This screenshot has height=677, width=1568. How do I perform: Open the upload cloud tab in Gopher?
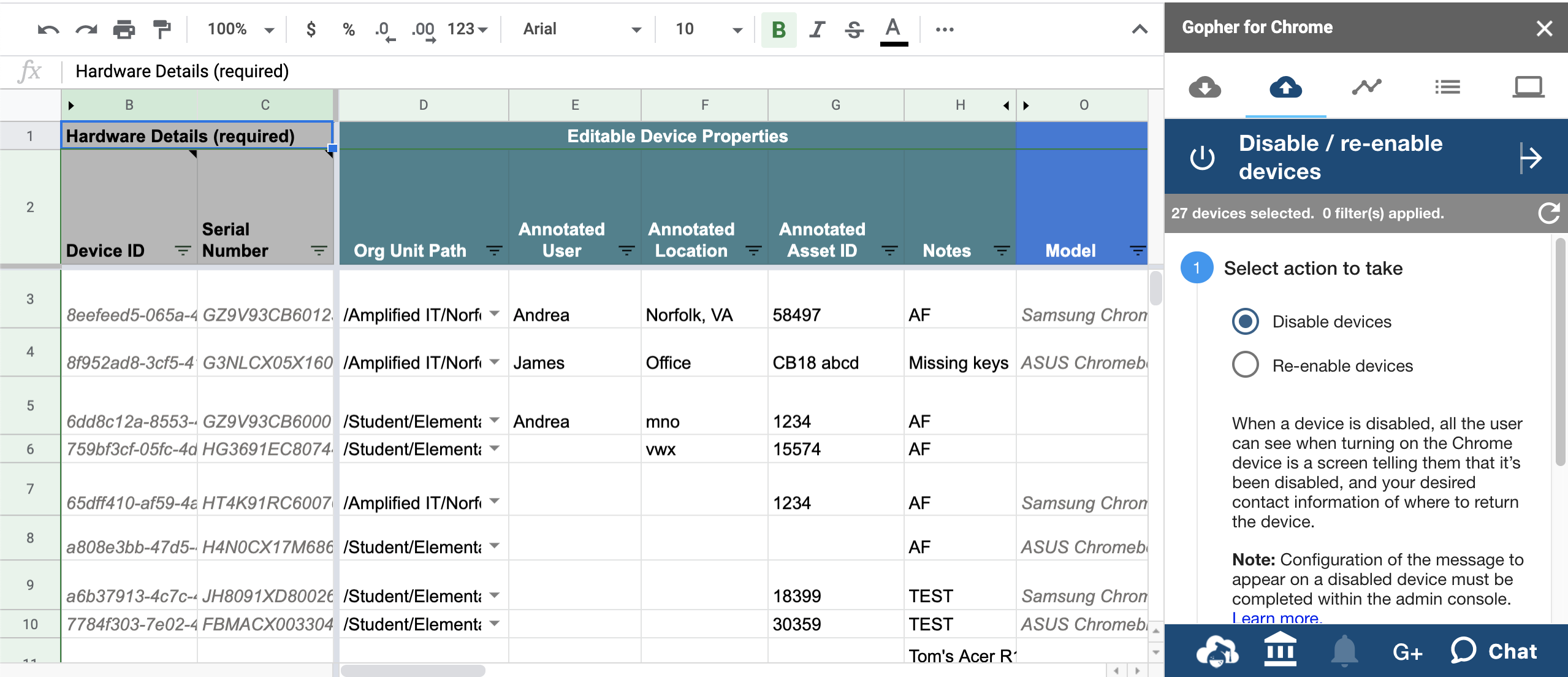(1285, 87)
